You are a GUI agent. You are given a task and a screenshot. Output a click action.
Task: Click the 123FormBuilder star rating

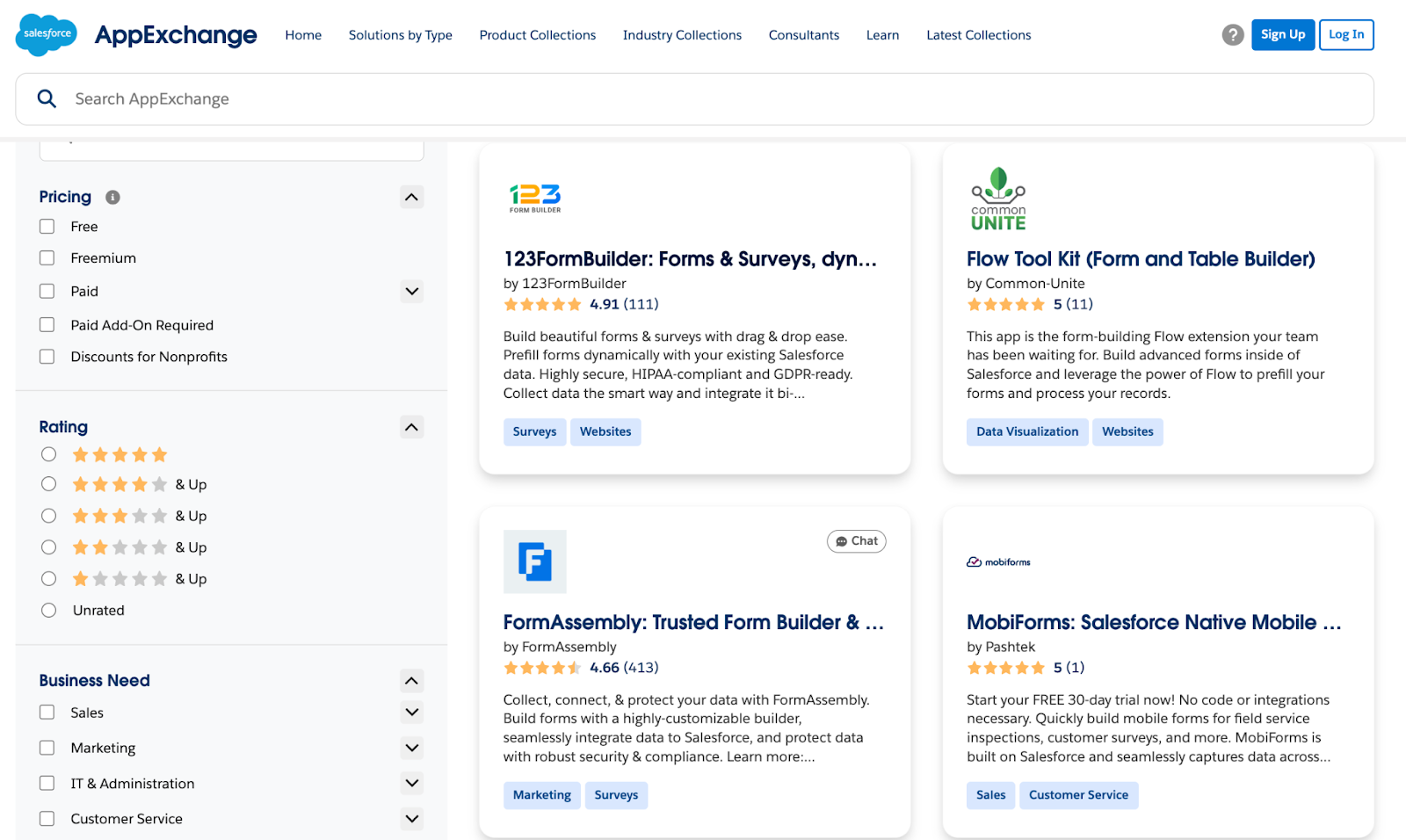[542, 305]
